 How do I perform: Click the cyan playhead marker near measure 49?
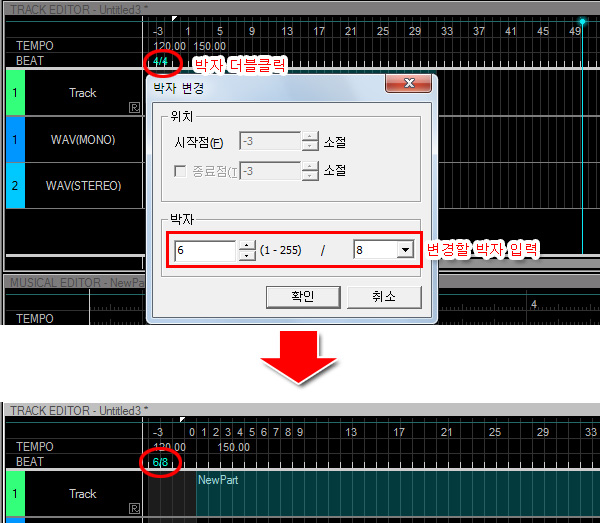(x=582, y=21)
